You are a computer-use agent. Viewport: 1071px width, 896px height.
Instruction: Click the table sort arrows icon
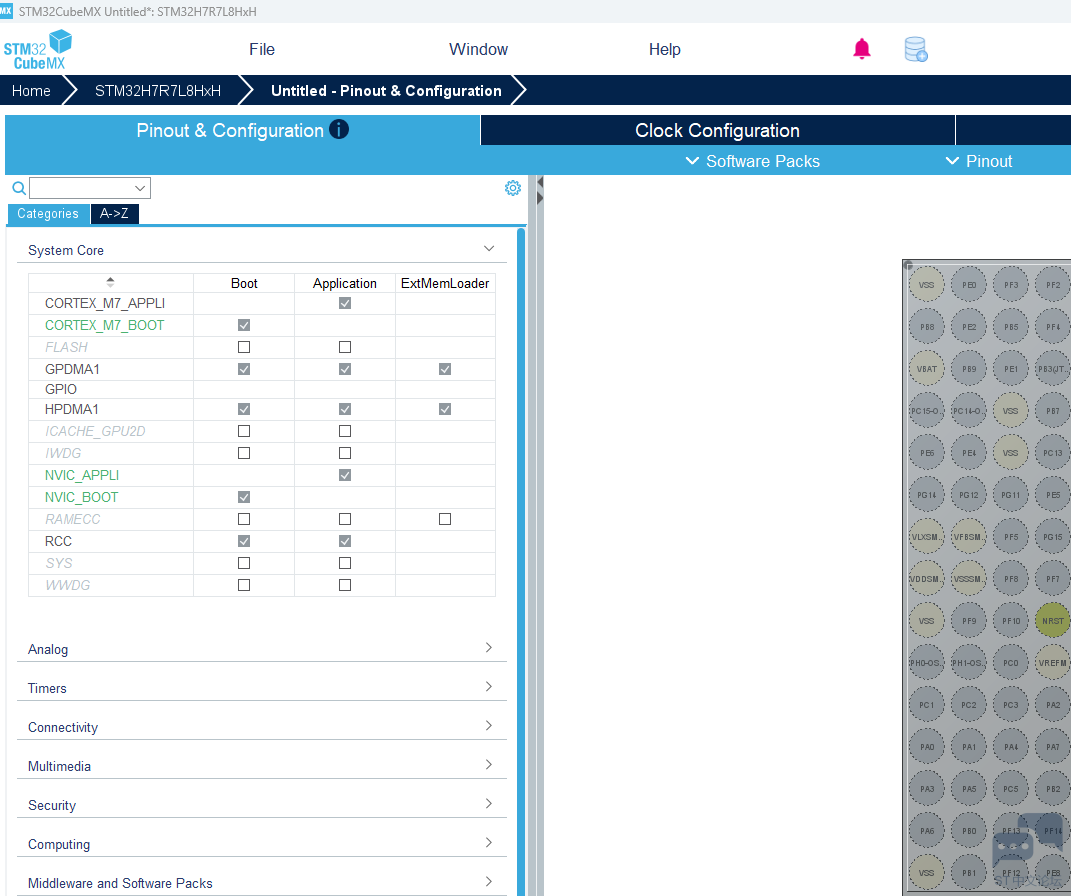(x=110, y=281)
